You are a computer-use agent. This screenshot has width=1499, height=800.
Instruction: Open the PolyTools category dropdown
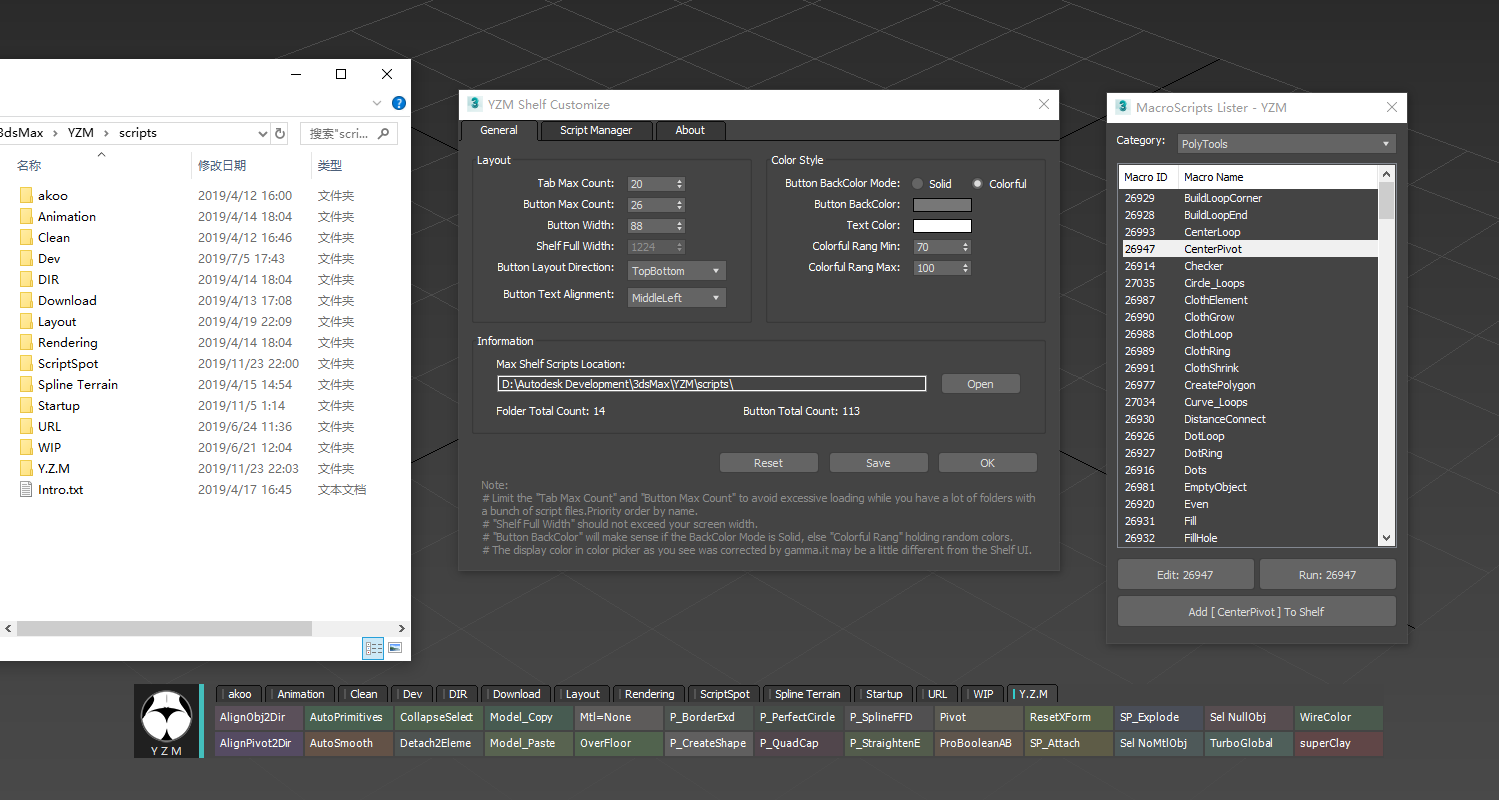pyautogui.click(x=1286, y=144)
